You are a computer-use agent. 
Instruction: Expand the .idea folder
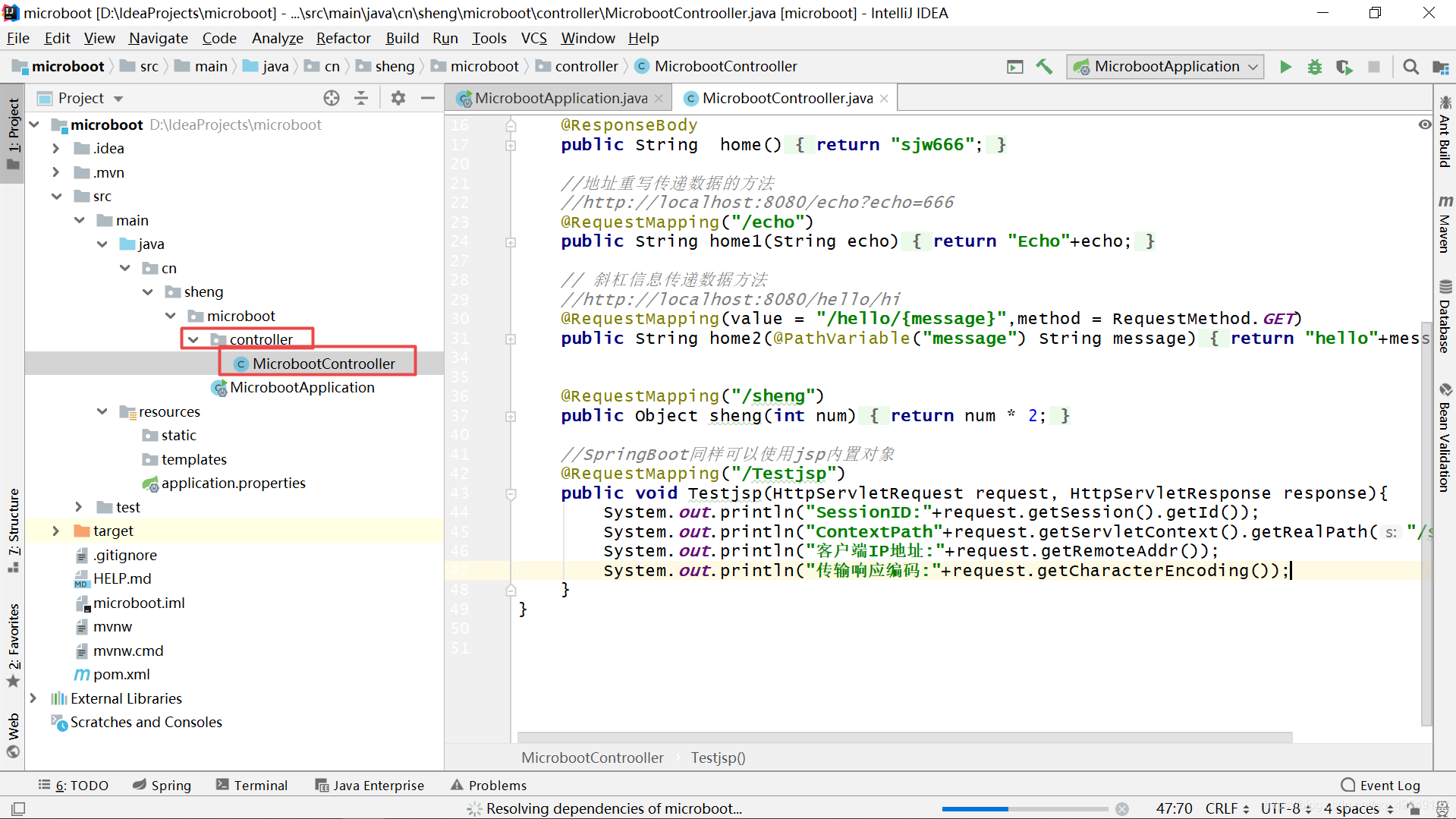coord(56,149)
